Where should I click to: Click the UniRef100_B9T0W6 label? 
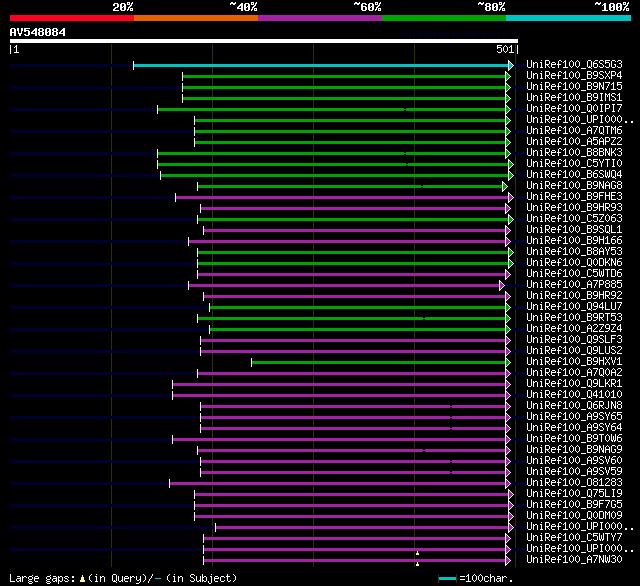tap(574, 439)
